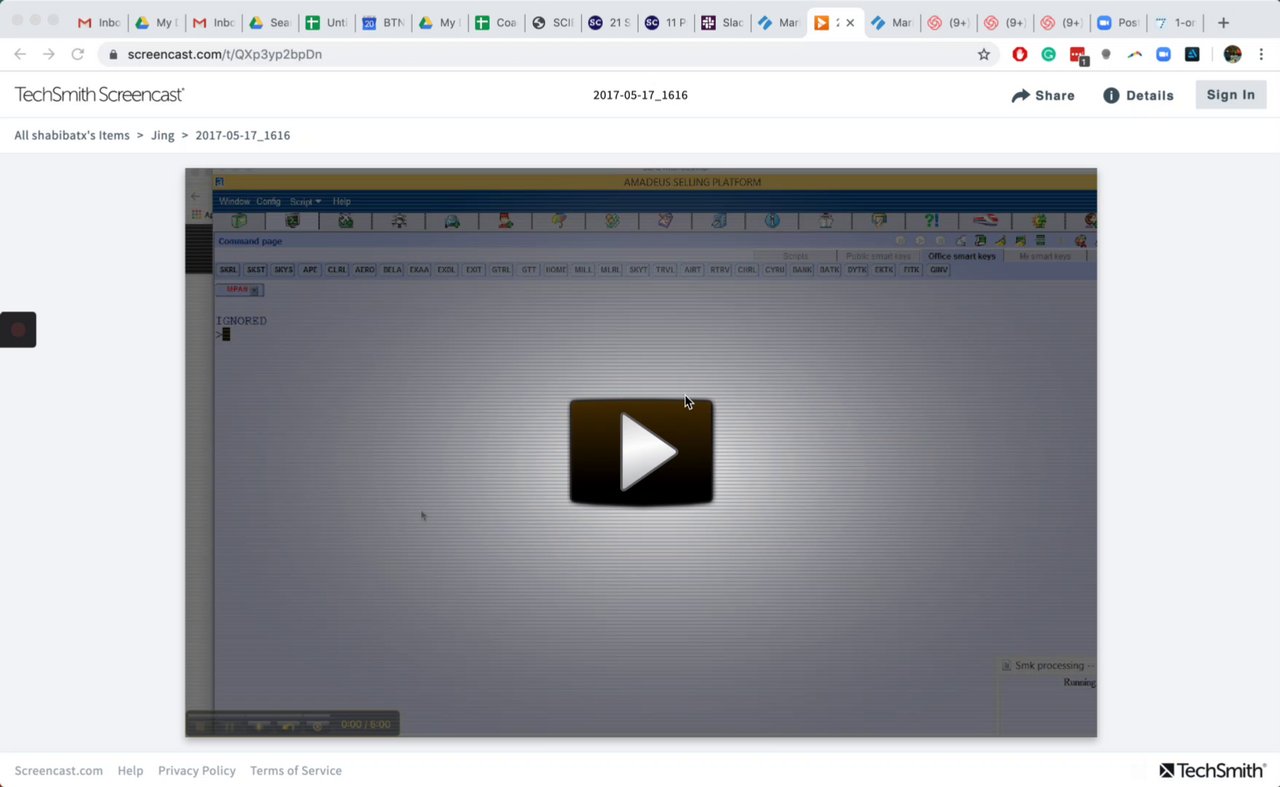Click the Share arrow icon
The width and height of the screenshot is (1280, 787).
[x=1020, y=96]
